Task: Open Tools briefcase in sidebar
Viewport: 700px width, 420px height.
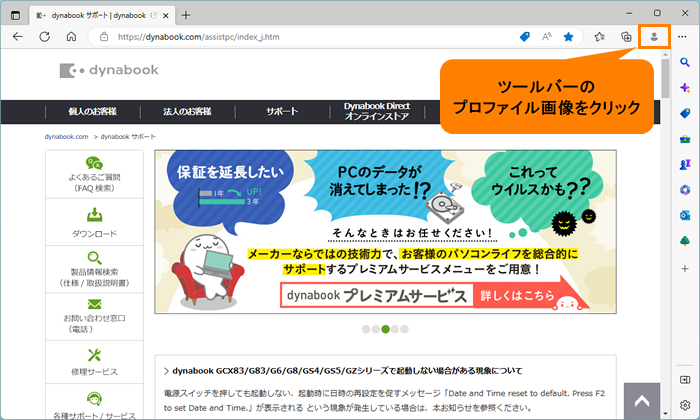Action: pos(685,139)
